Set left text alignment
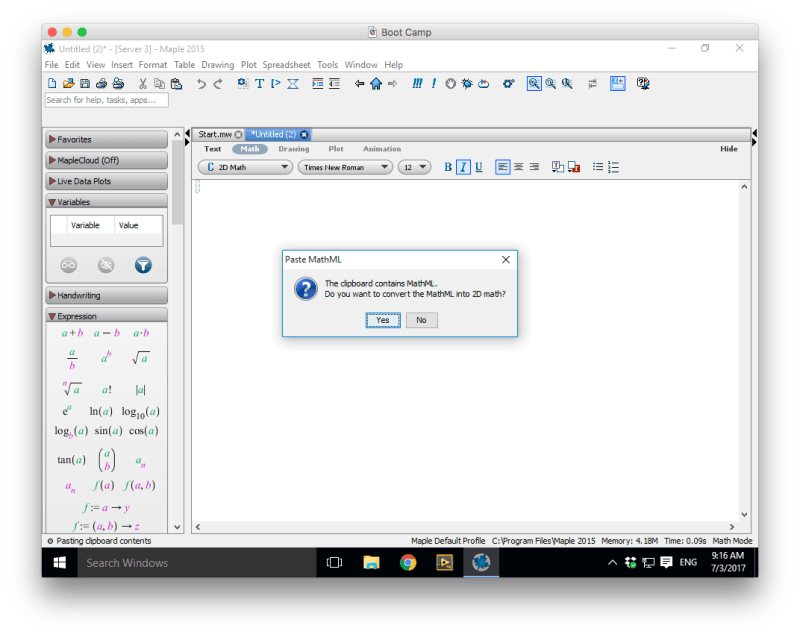 coord(503,167)
